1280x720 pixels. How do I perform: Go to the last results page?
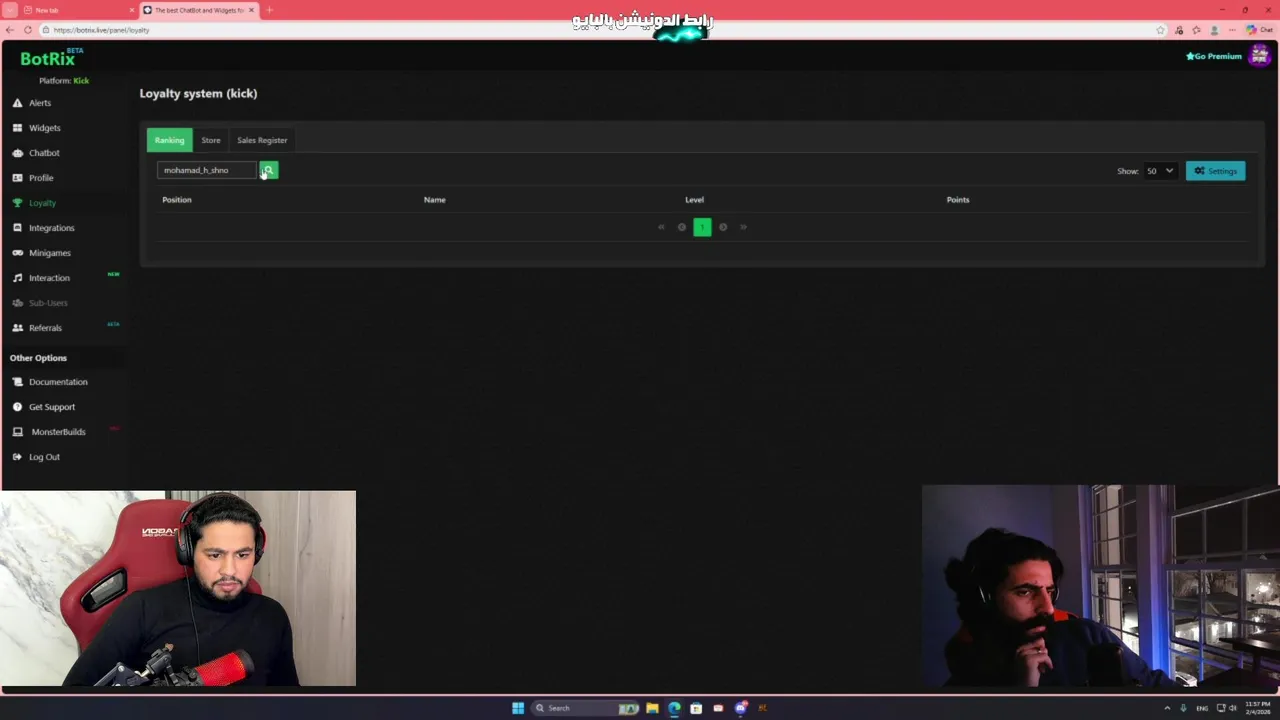click(743, 227)
